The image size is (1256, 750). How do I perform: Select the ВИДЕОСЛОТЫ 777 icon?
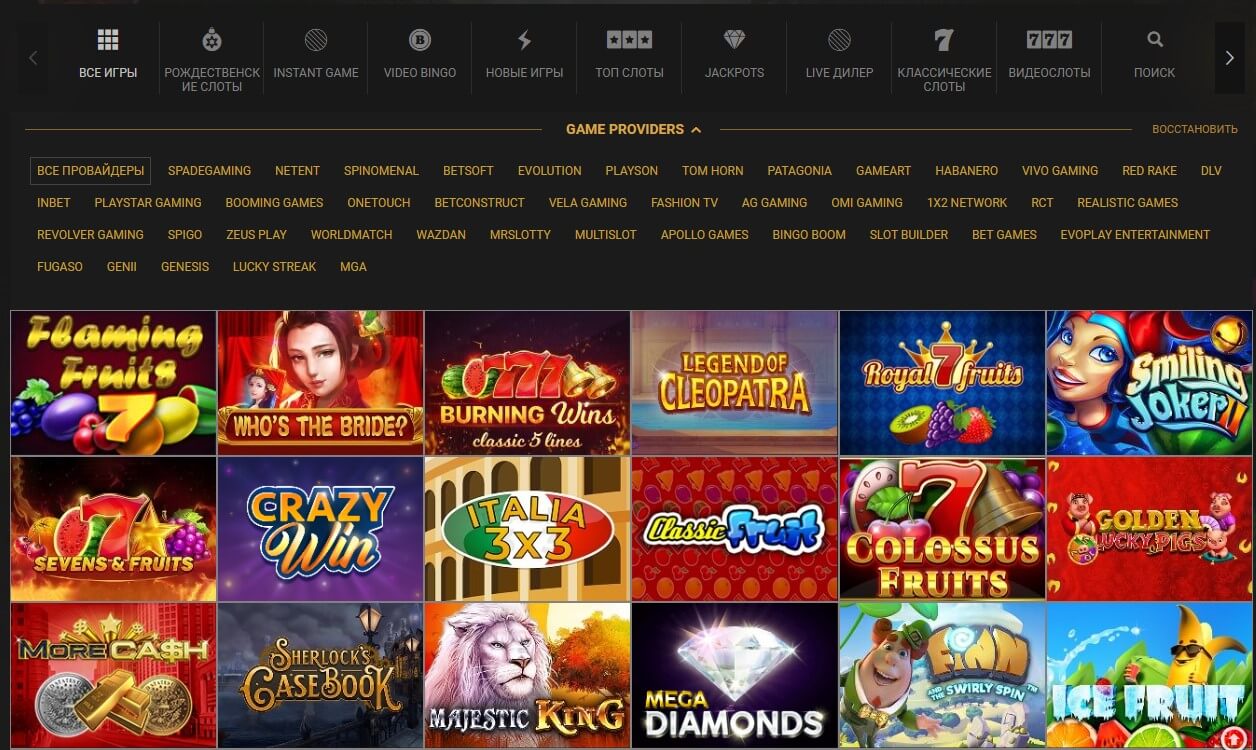pos(1049,41)
